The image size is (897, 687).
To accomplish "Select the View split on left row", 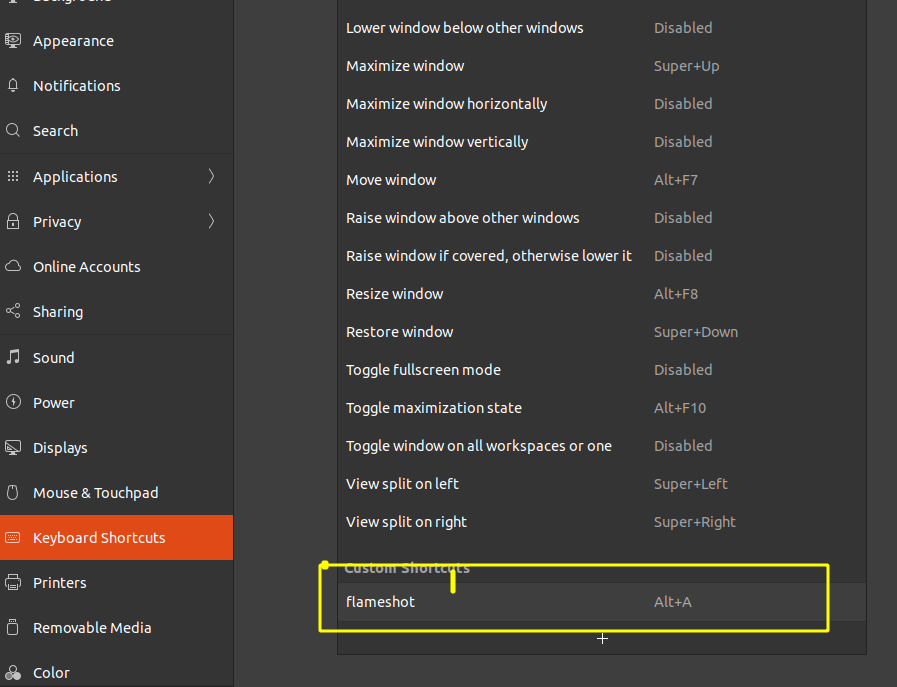I will [x=602, y=483].
